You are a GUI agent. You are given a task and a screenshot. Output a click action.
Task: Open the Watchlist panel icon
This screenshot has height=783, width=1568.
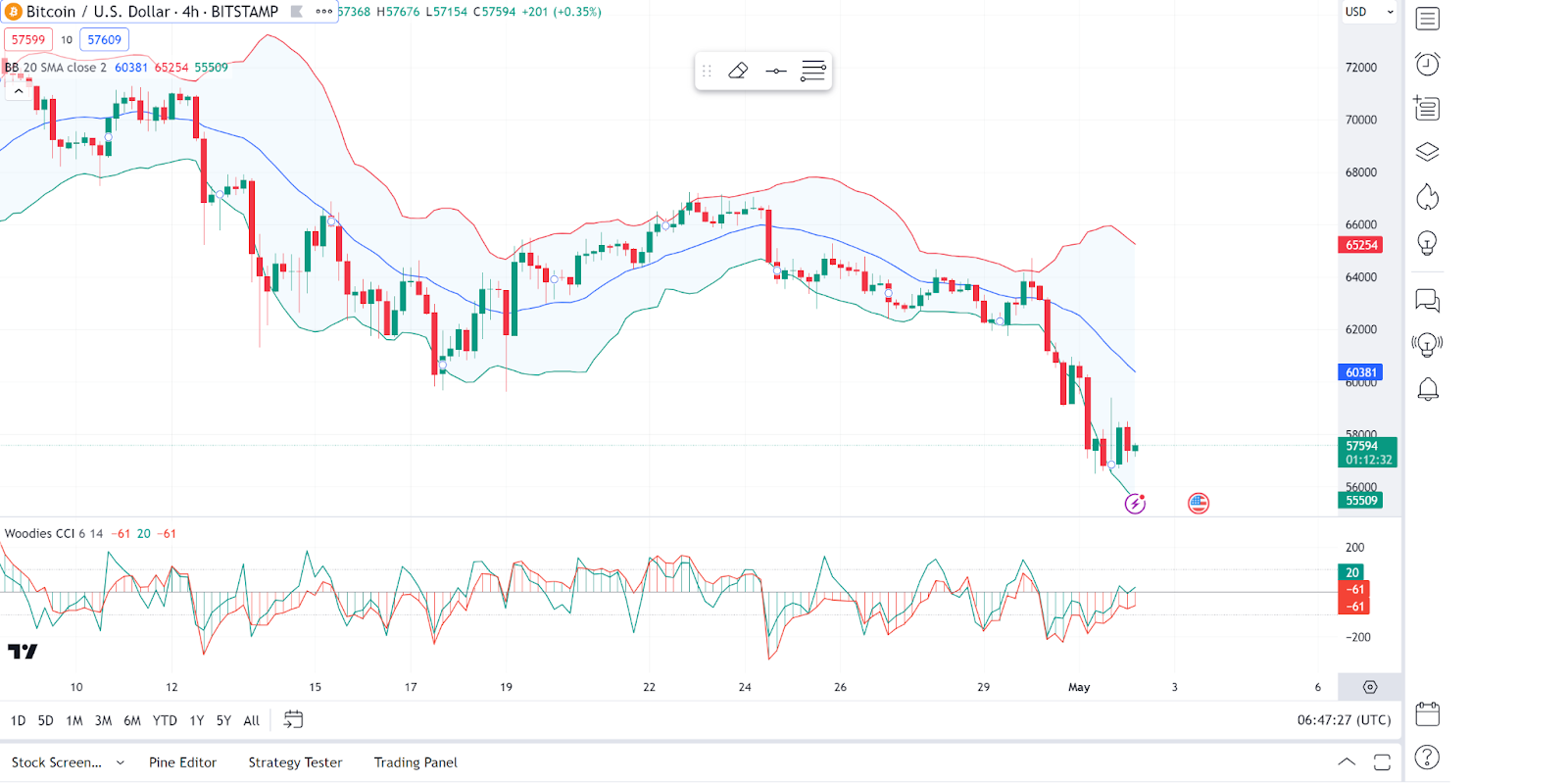click(1428, 19)
